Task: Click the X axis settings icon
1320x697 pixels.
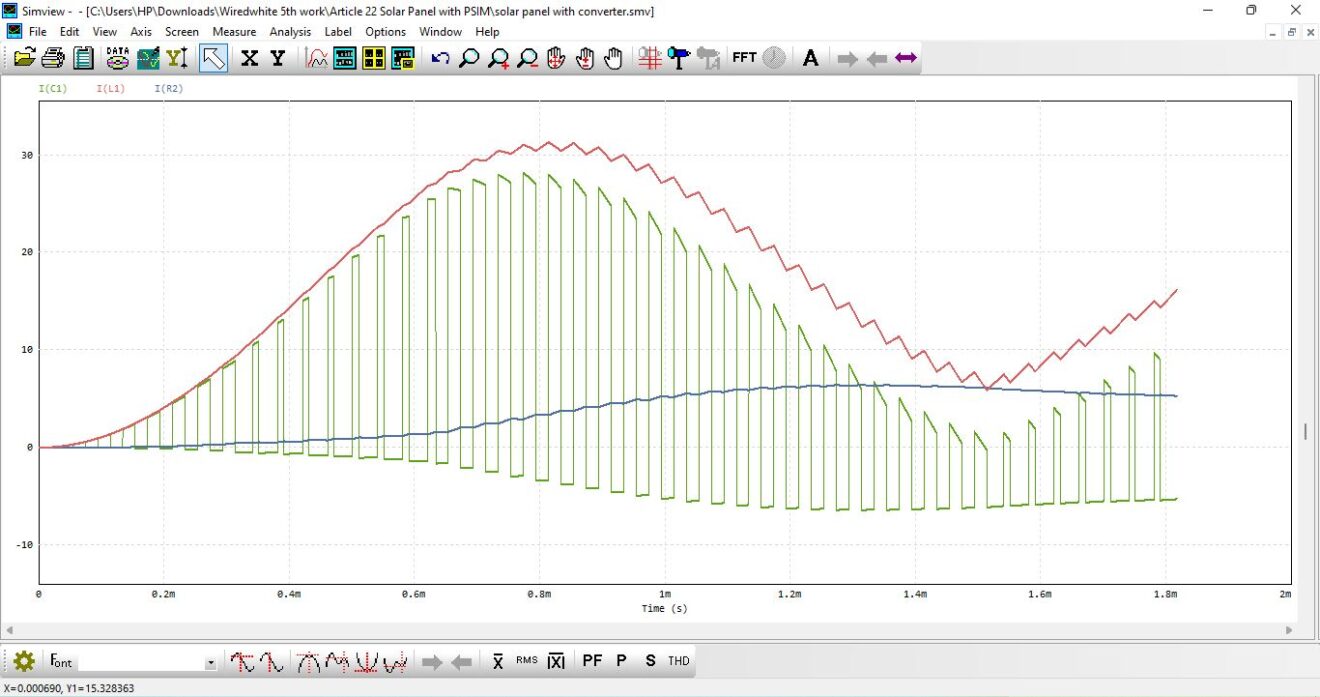Action: 248,57
